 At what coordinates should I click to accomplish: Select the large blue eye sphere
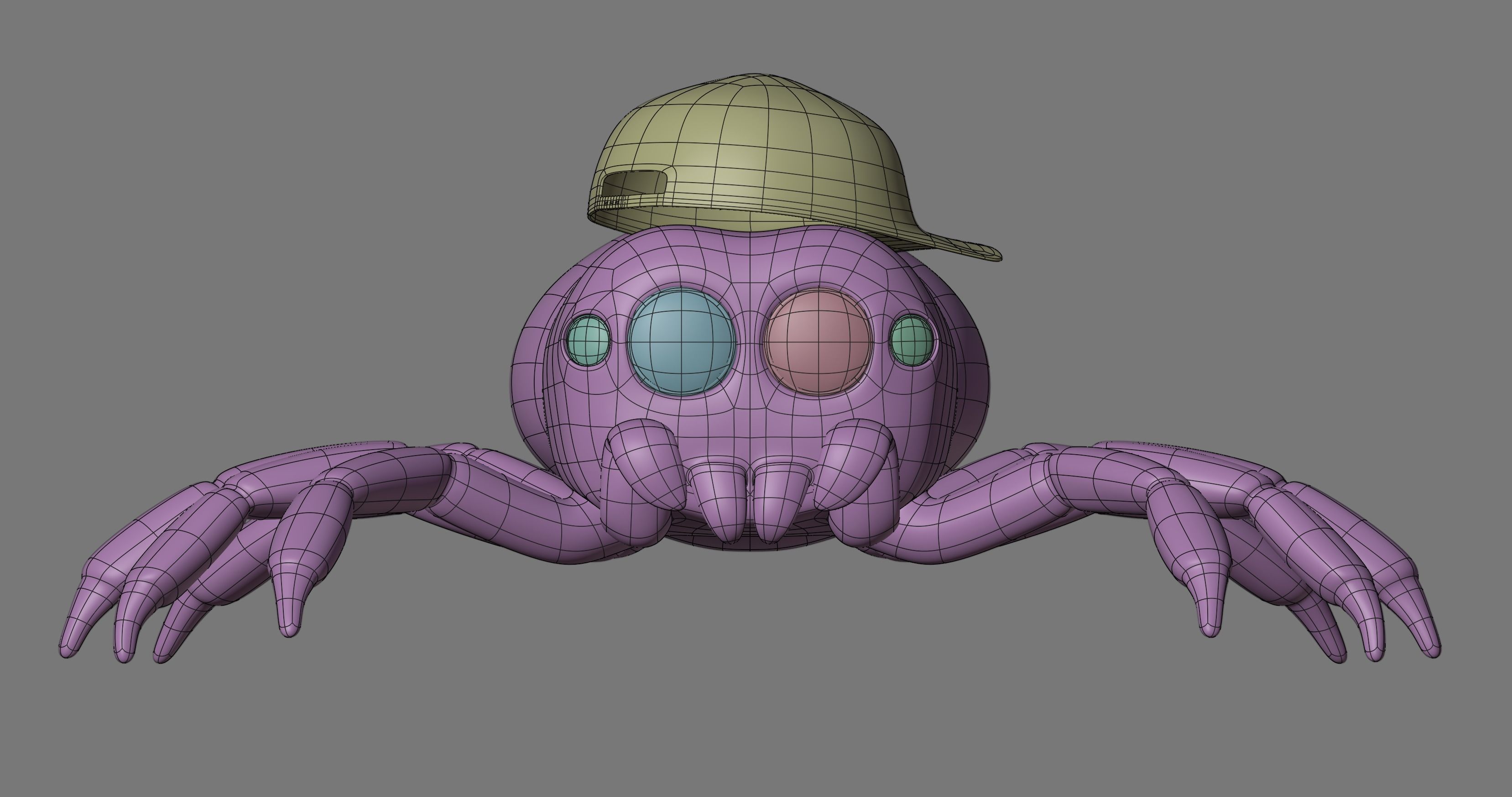(x=681, y=342)
